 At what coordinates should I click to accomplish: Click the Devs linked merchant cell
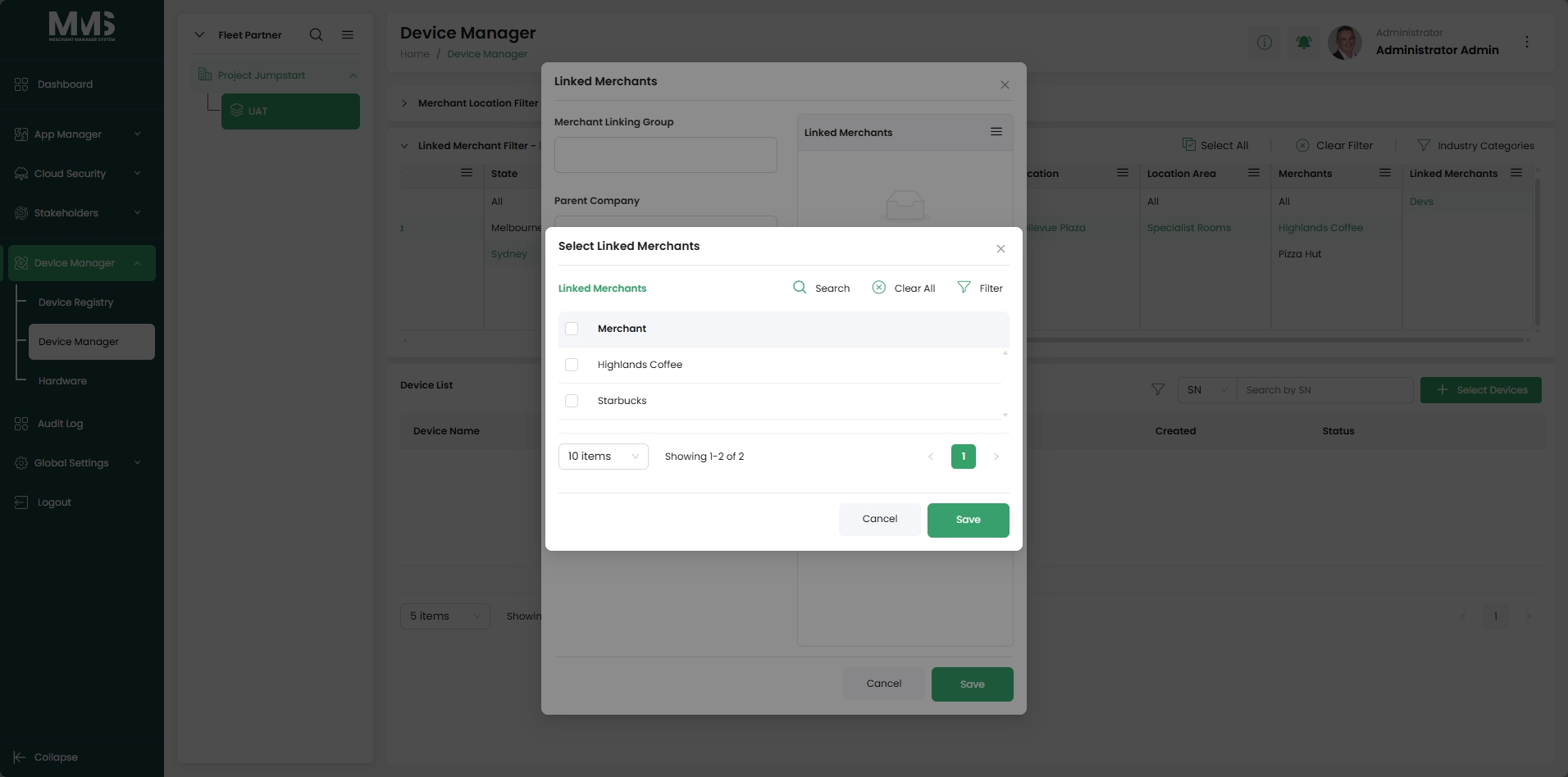pos(1422,202)
